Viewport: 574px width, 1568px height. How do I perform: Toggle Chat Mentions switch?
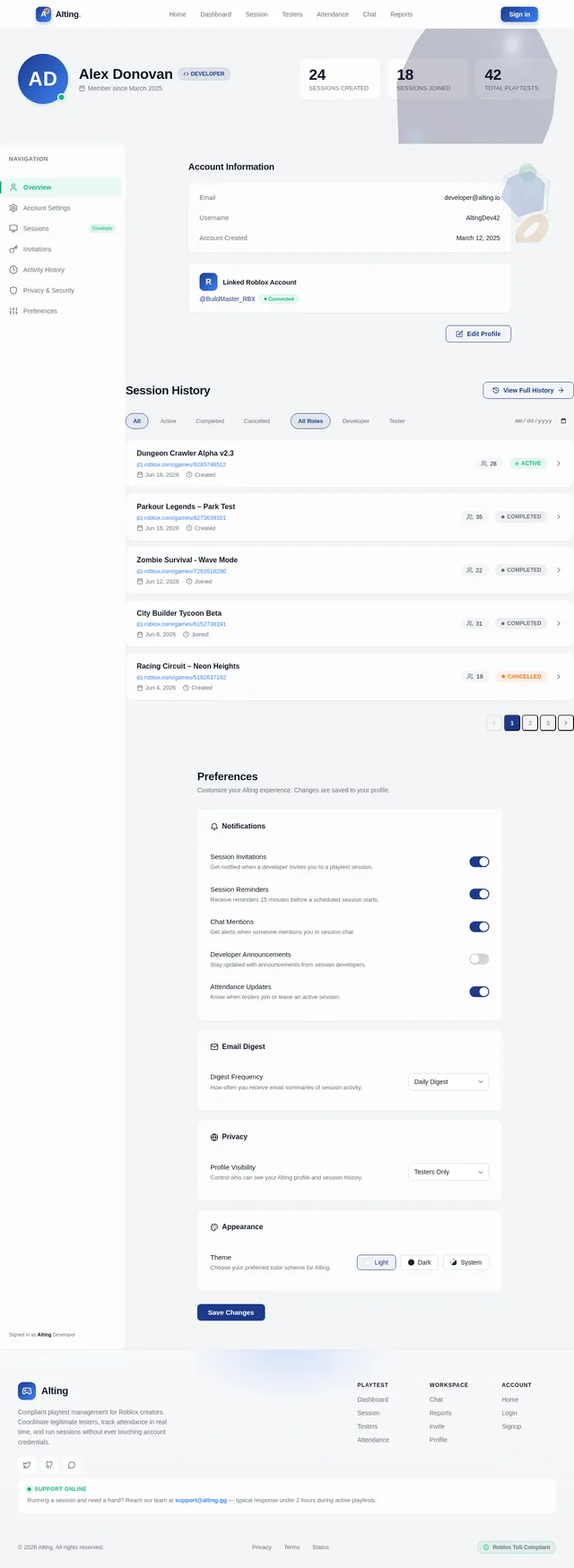(x=479, y=927)
